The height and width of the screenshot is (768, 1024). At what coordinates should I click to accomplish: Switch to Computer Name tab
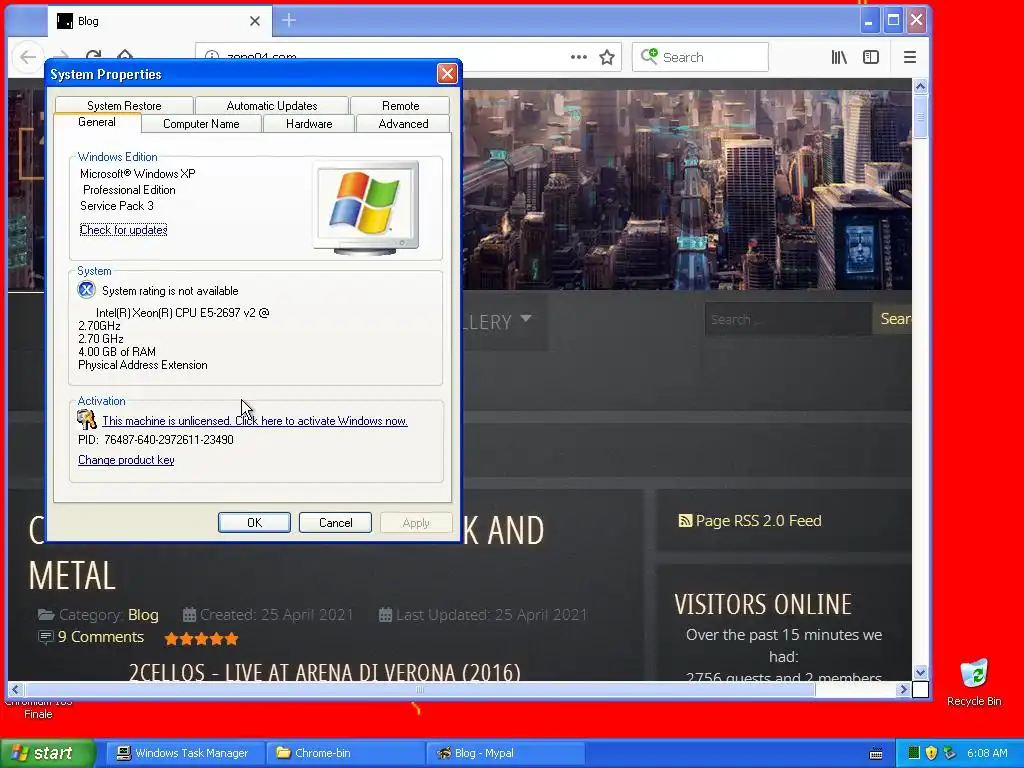(201, 123)
